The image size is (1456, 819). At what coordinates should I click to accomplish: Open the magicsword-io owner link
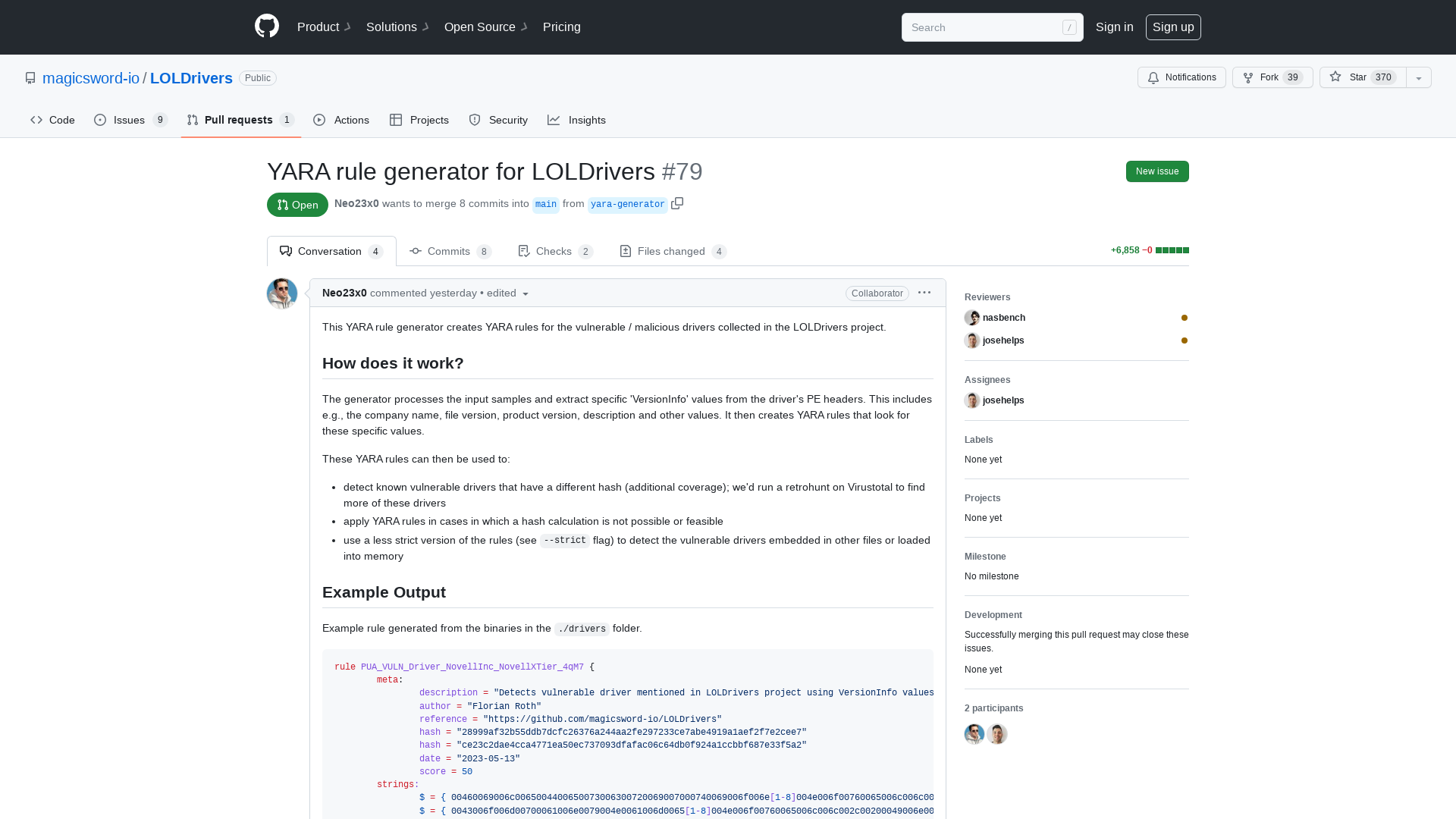[x=91, y=78]
